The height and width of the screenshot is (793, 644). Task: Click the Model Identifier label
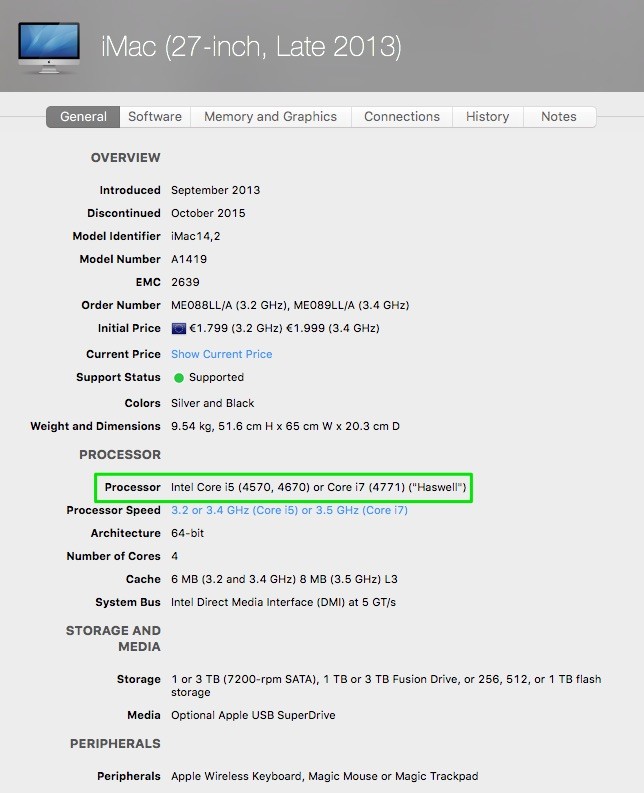coord(116,236)
